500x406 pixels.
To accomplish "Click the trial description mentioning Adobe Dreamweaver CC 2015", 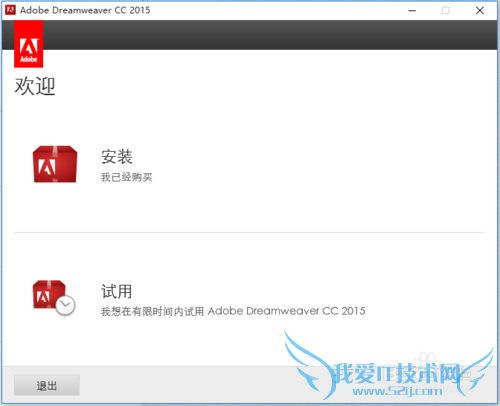I will tap(233, 311).
